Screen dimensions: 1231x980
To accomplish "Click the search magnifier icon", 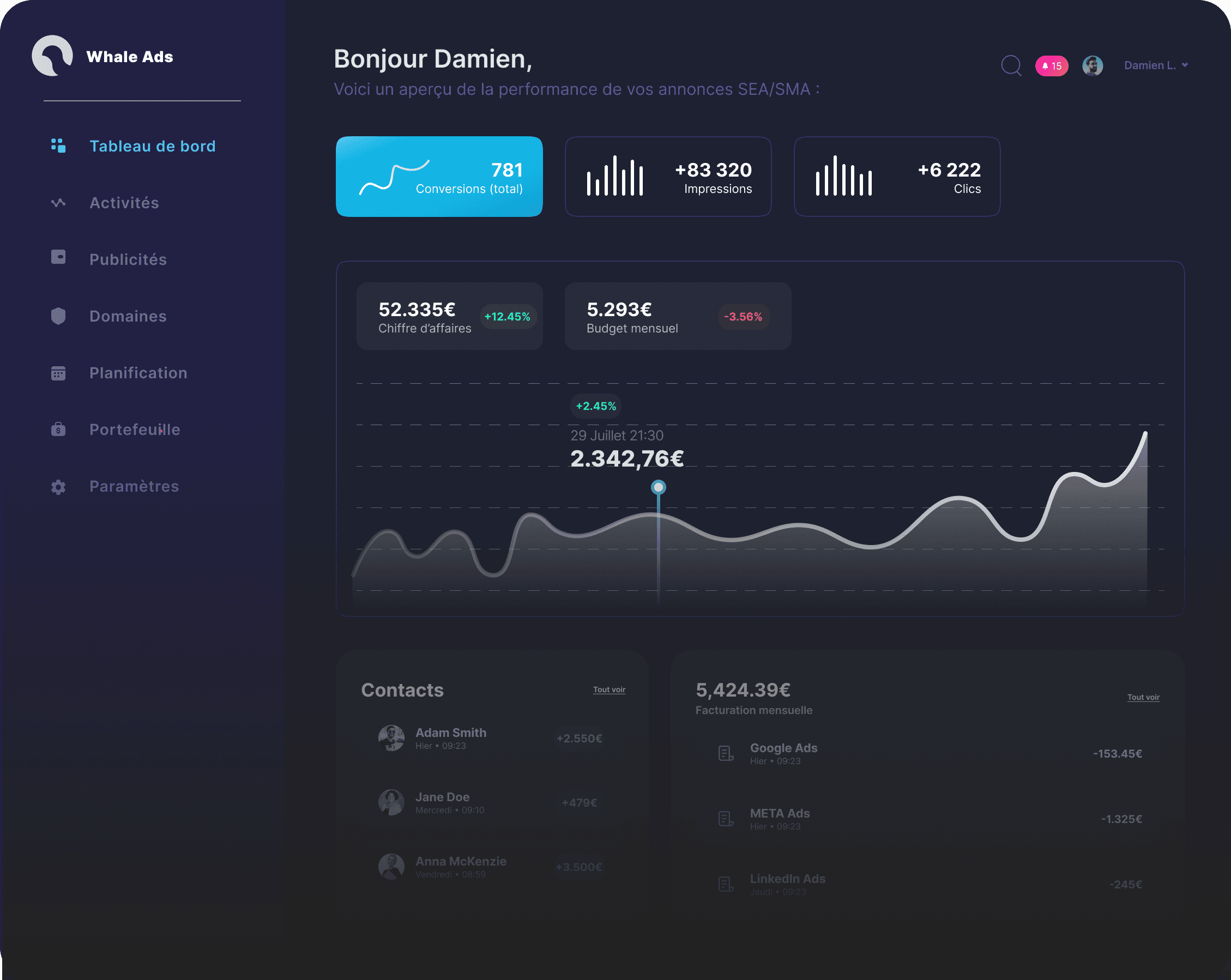I will click(1011, 65).
